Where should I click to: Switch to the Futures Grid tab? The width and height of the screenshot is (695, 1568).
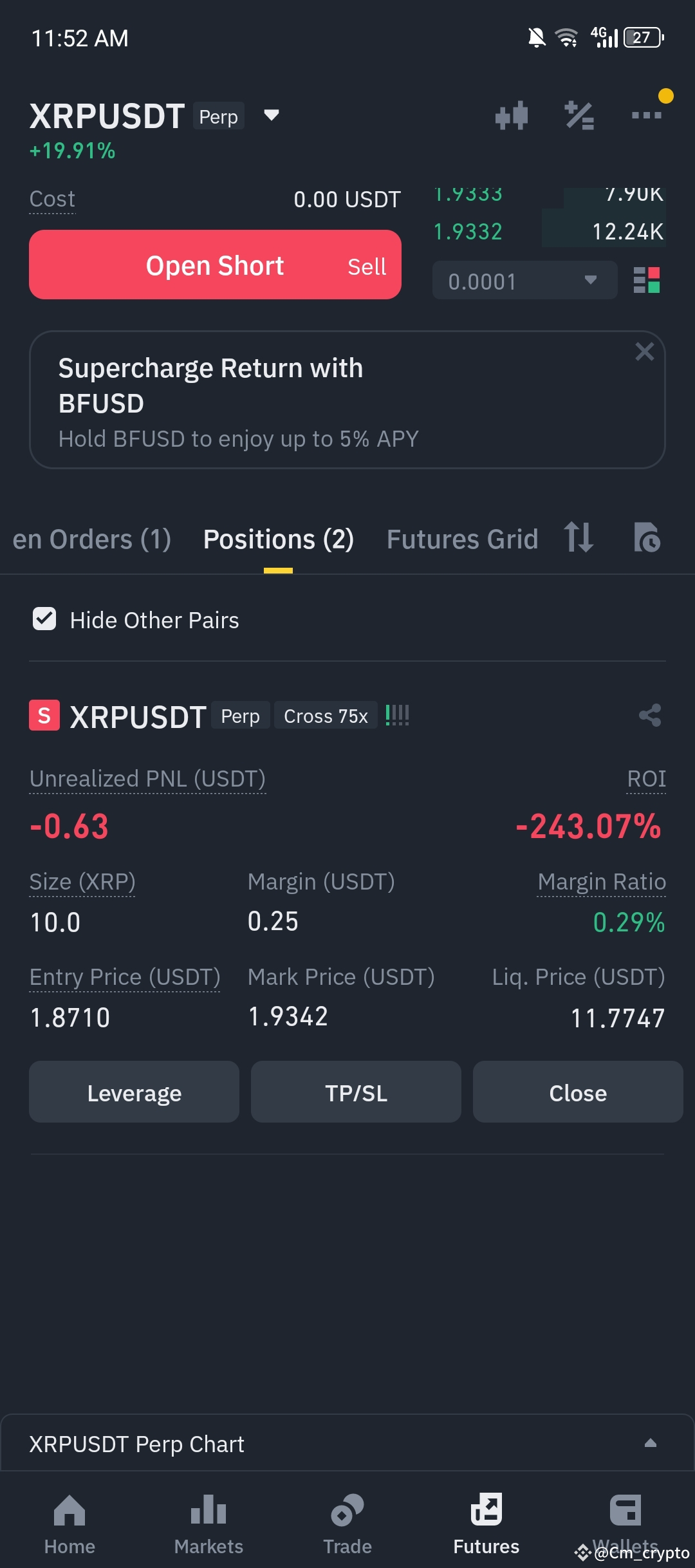click(462, 539)
